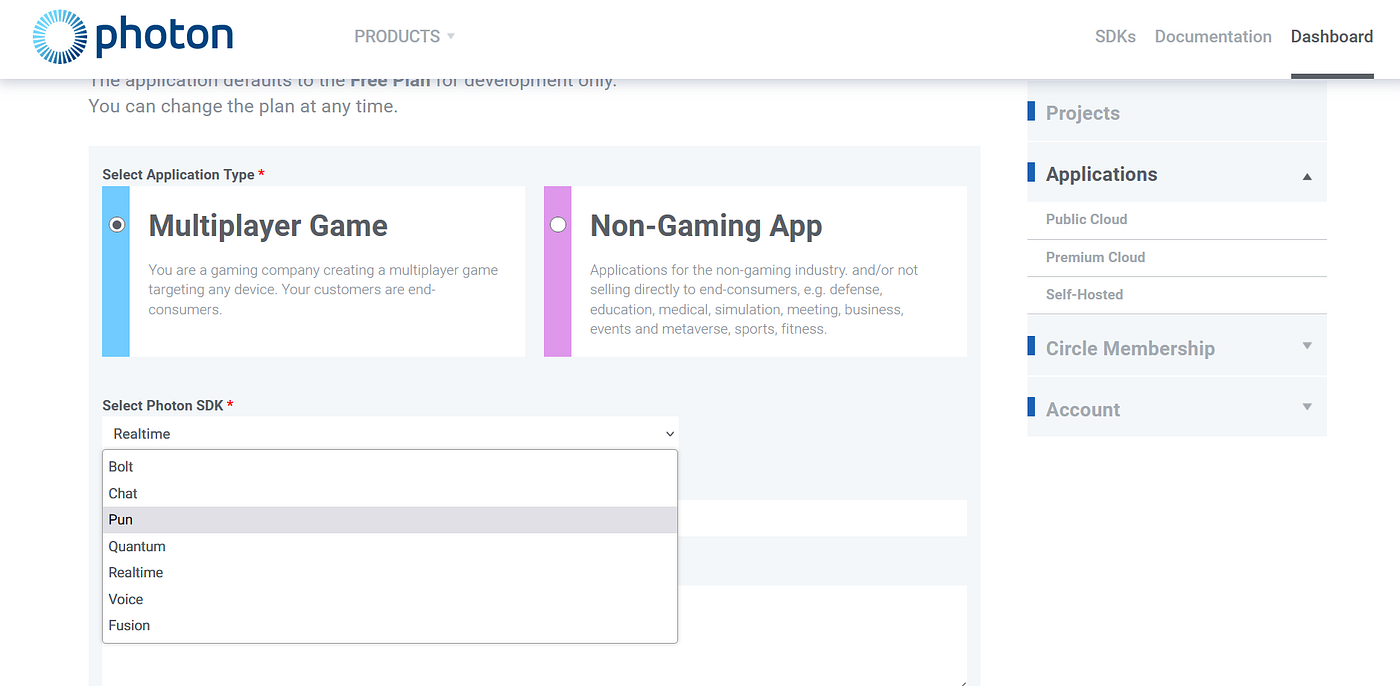Viewport: 1400px width, 686px height.
Task: Open the Dashboard tab
Action: click(x=1332, y=36)
